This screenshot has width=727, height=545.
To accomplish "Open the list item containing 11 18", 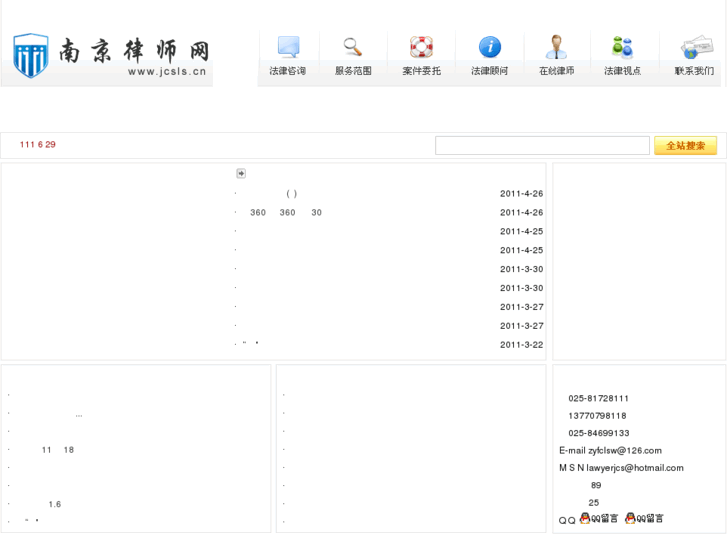I will tap(57, 450).
